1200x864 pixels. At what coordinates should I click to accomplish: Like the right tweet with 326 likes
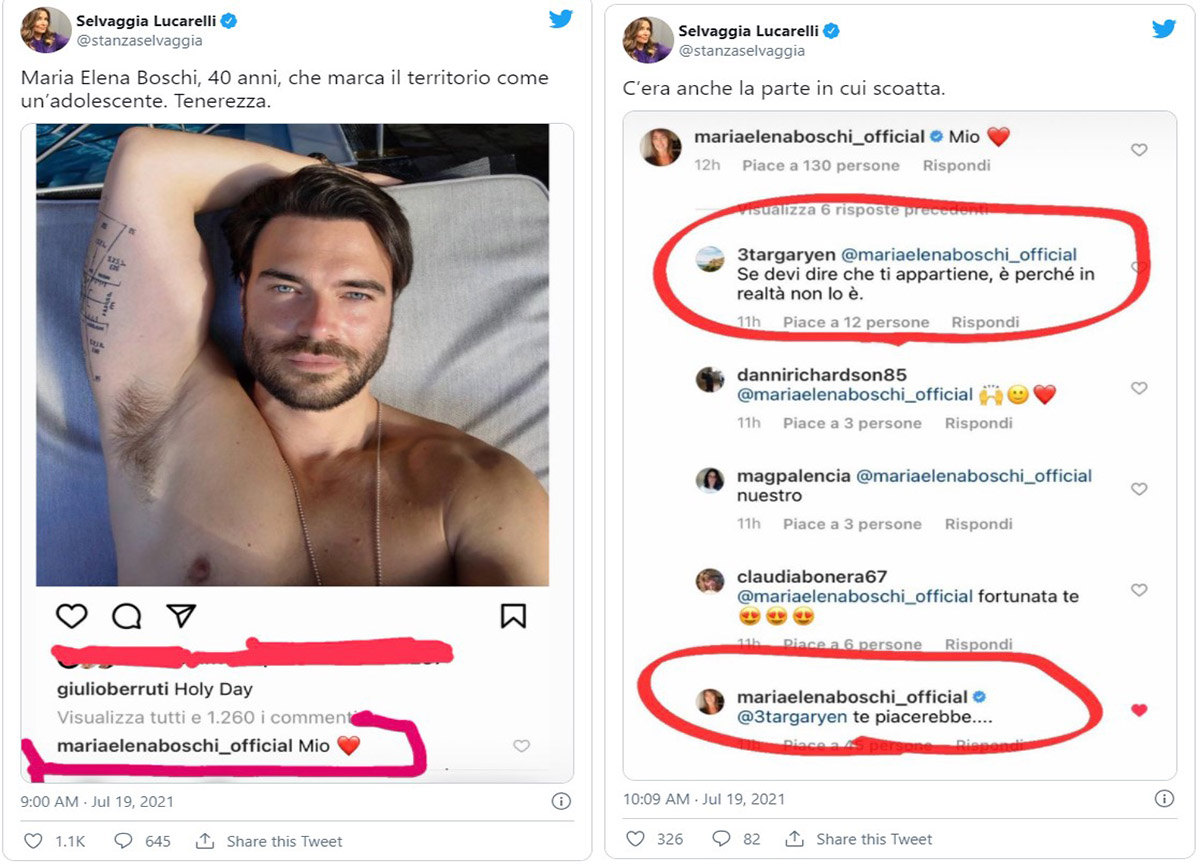coord(636,839)
